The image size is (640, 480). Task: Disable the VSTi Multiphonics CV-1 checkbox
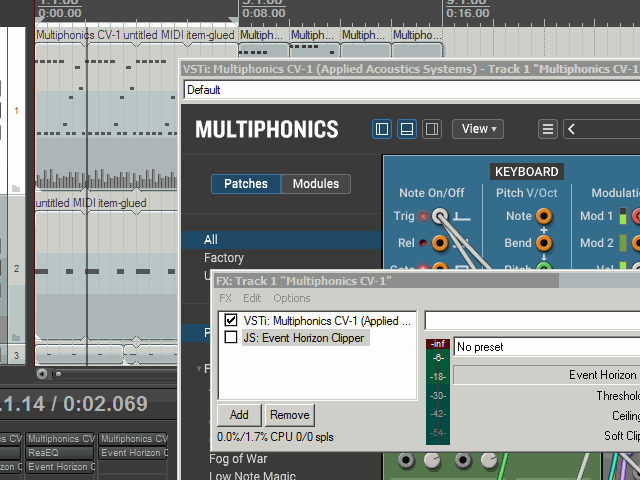click(231, 320)
